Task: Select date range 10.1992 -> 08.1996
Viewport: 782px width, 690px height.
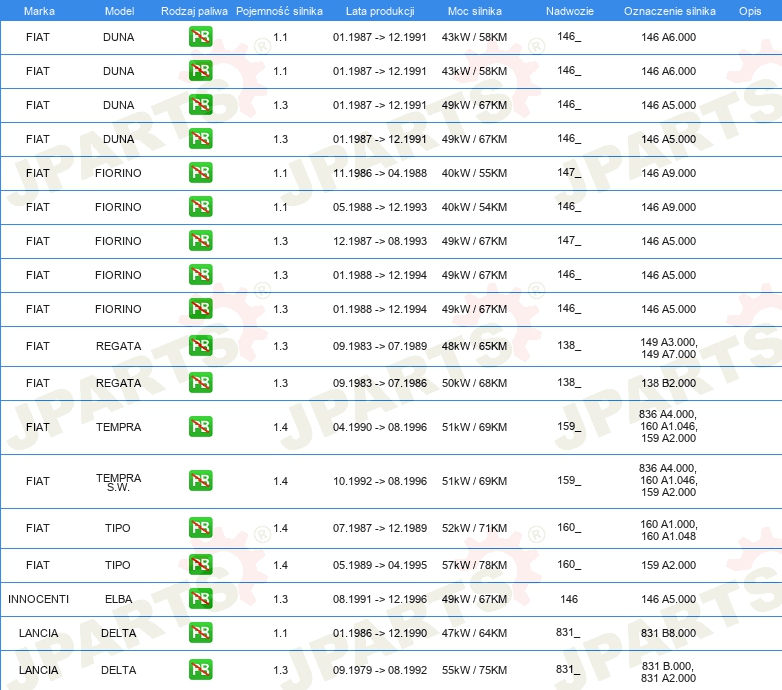Action: coord(380,481)
